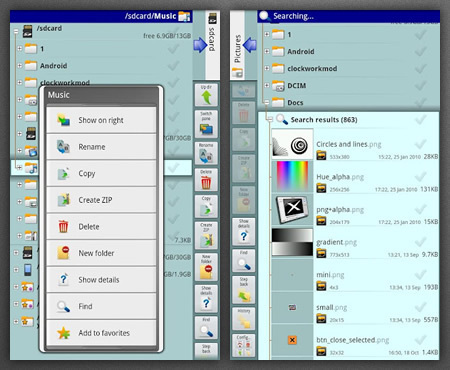The width and height of the screenshot is (450, 370).
Task: Expand the DCIM folder tree node
Action: (x=267, y=85)
